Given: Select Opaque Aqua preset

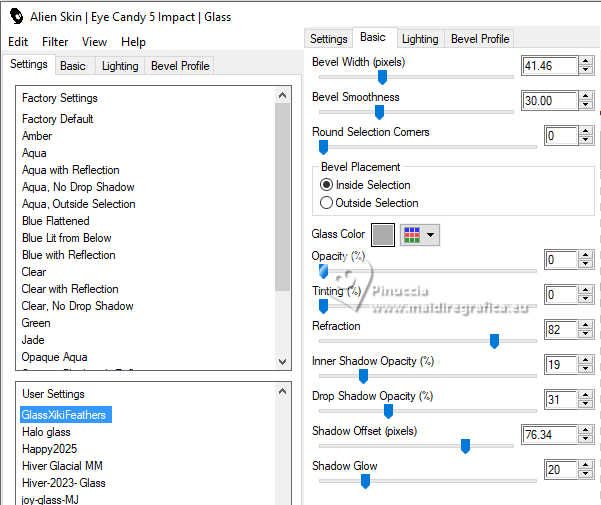Looking at the screenshot, I should 54,357.
